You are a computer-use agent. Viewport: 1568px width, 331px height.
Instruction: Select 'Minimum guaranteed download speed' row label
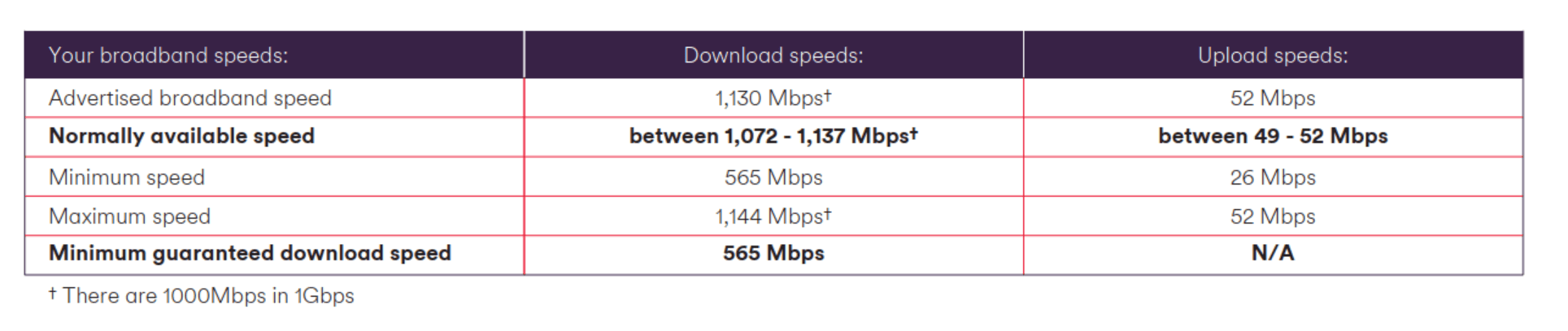pyautogui.click(x=250, y=253)
